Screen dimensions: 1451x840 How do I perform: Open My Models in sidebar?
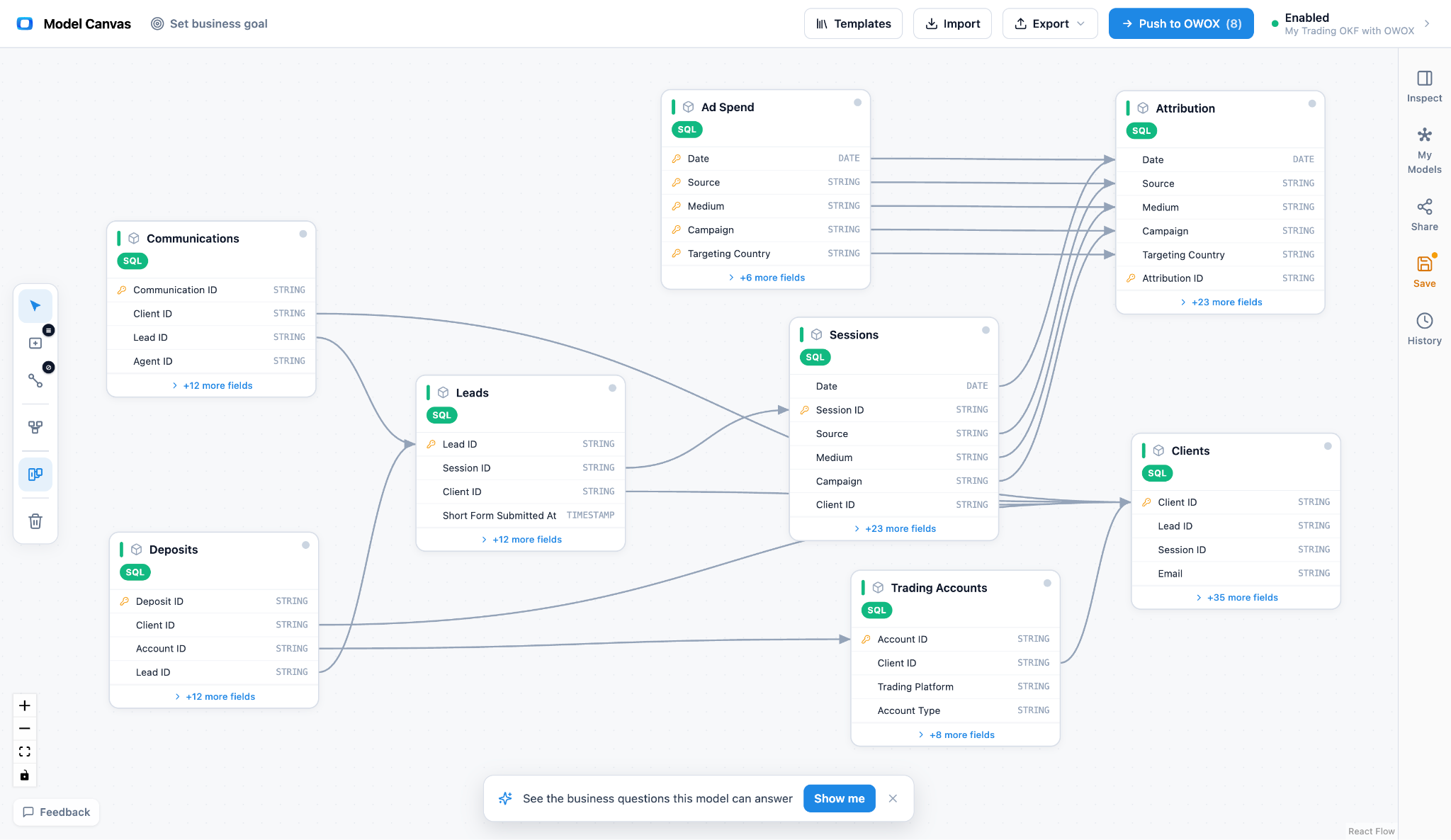point(1424,150)
